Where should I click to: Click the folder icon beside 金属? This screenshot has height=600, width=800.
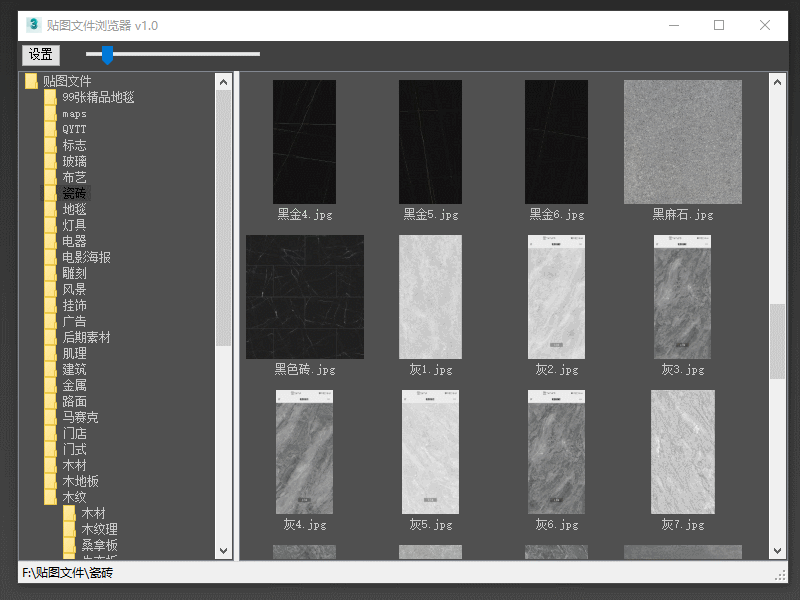(x=51, y=385)
